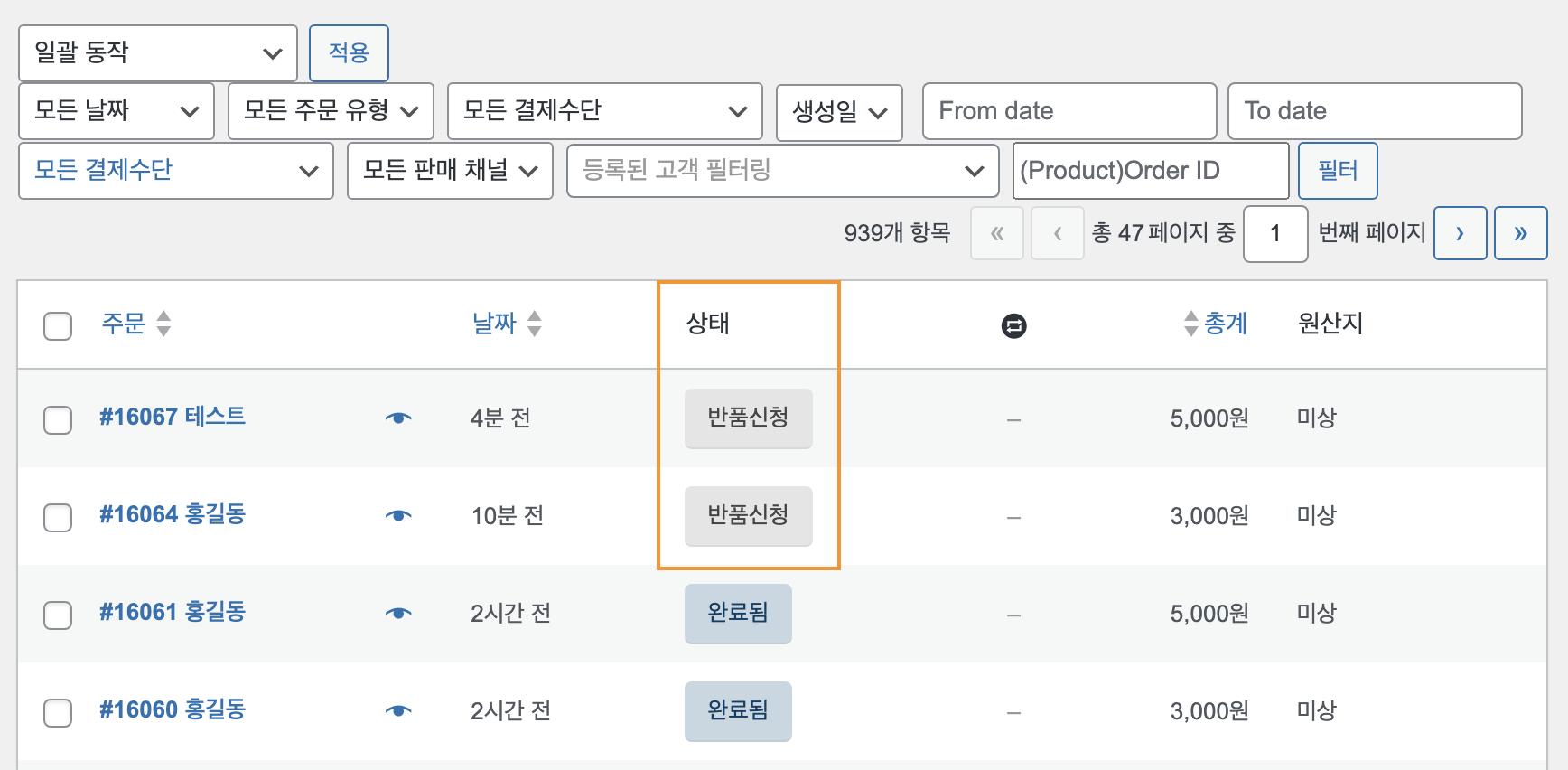Click the eye preview icon for order #16061
1568x770 pixels.
(x=398, y=613)
